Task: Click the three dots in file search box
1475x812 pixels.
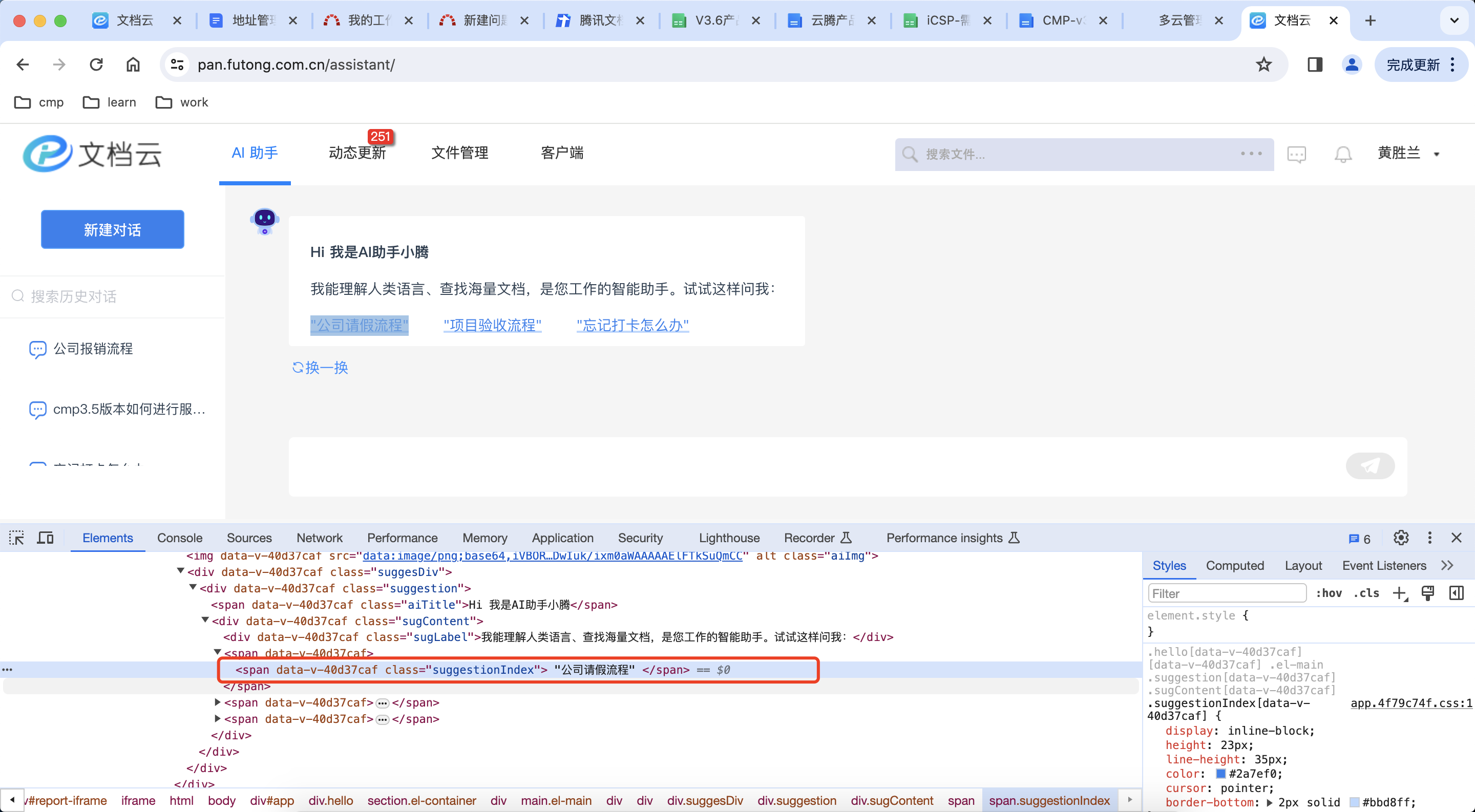Action: tap(1251, 154)
